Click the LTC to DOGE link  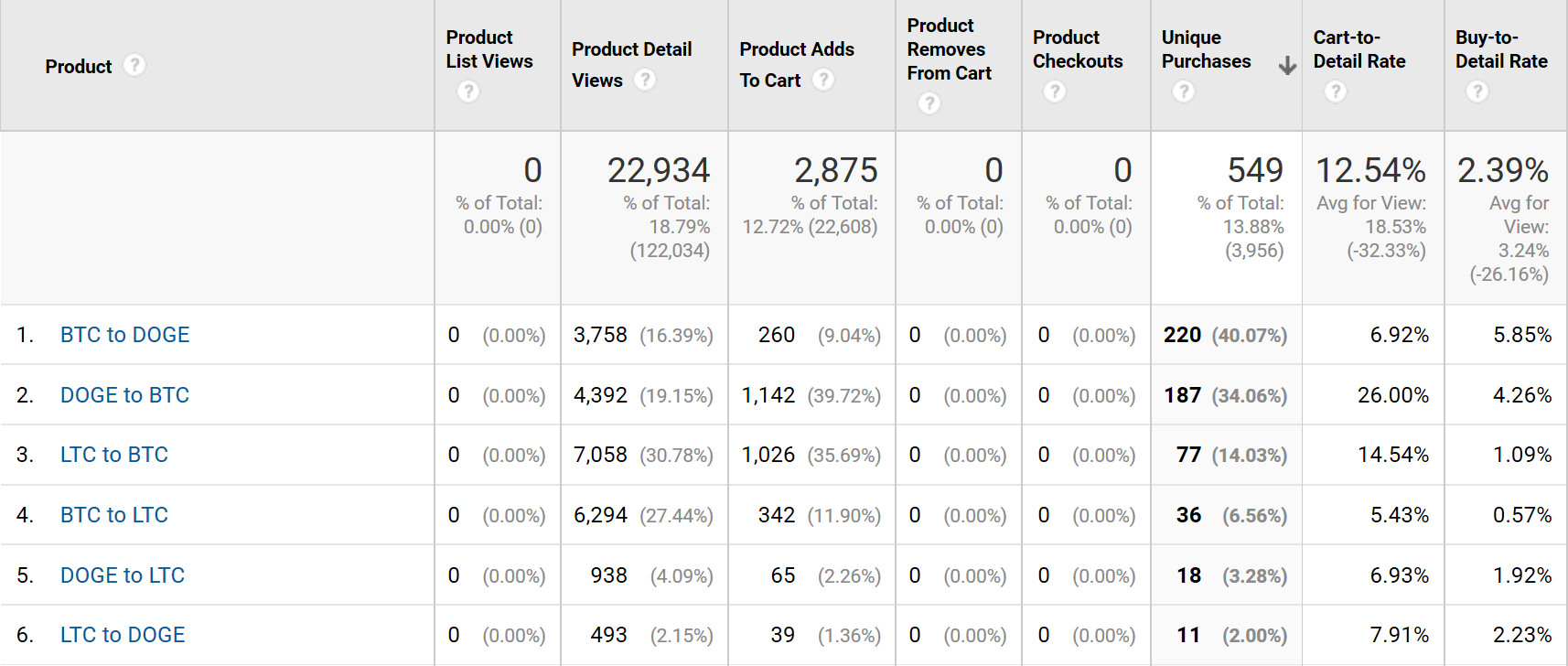[123, 635]
